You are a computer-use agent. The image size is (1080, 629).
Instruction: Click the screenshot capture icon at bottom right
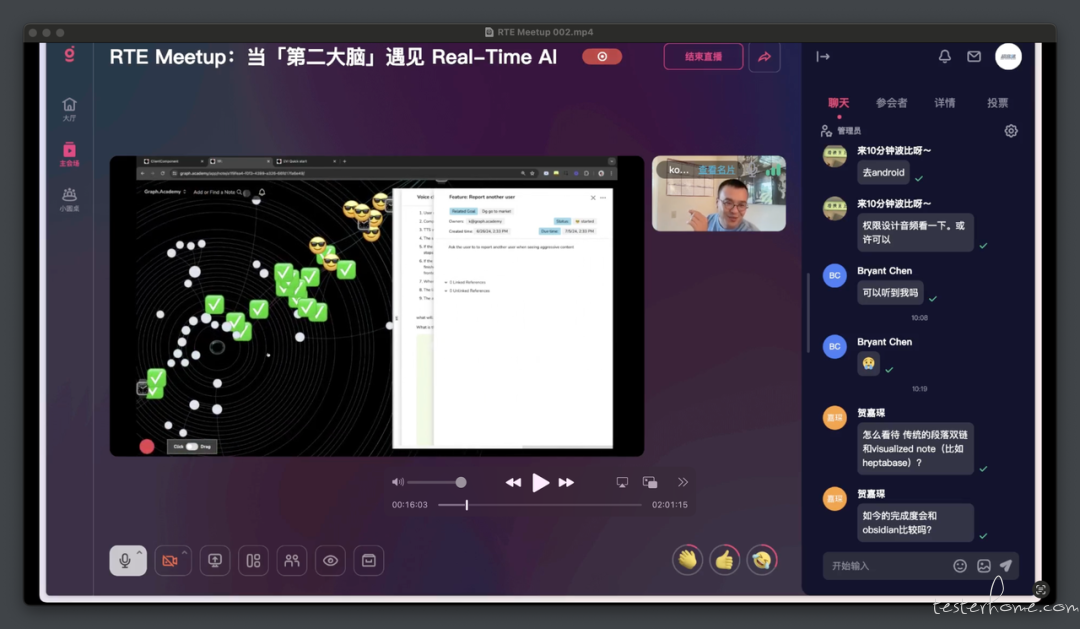[x=1041, y=589]
